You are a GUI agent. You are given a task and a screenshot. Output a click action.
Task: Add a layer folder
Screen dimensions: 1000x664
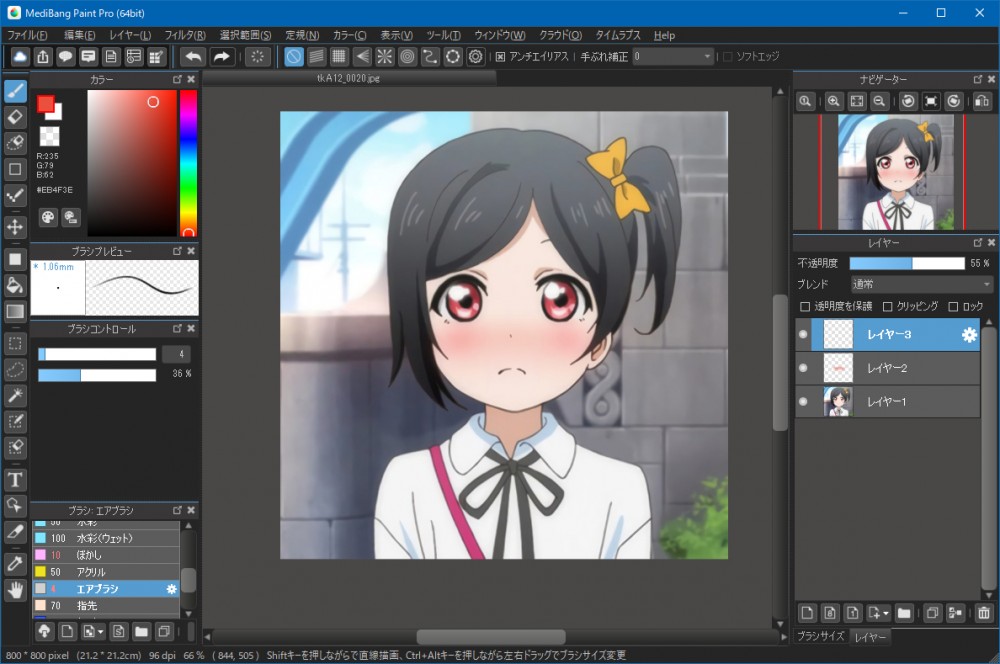[x=904, y=613]
